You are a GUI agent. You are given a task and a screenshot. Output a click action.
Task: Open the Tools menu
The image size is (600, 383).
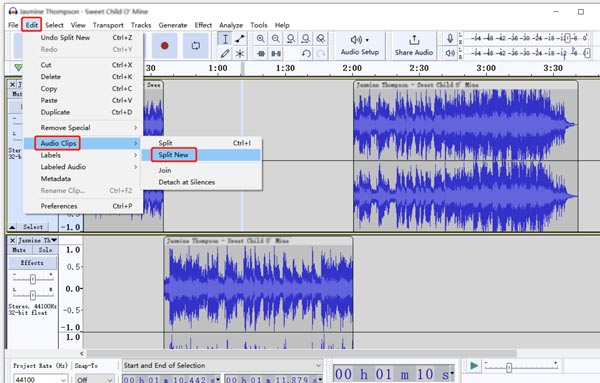pos(259,25)
